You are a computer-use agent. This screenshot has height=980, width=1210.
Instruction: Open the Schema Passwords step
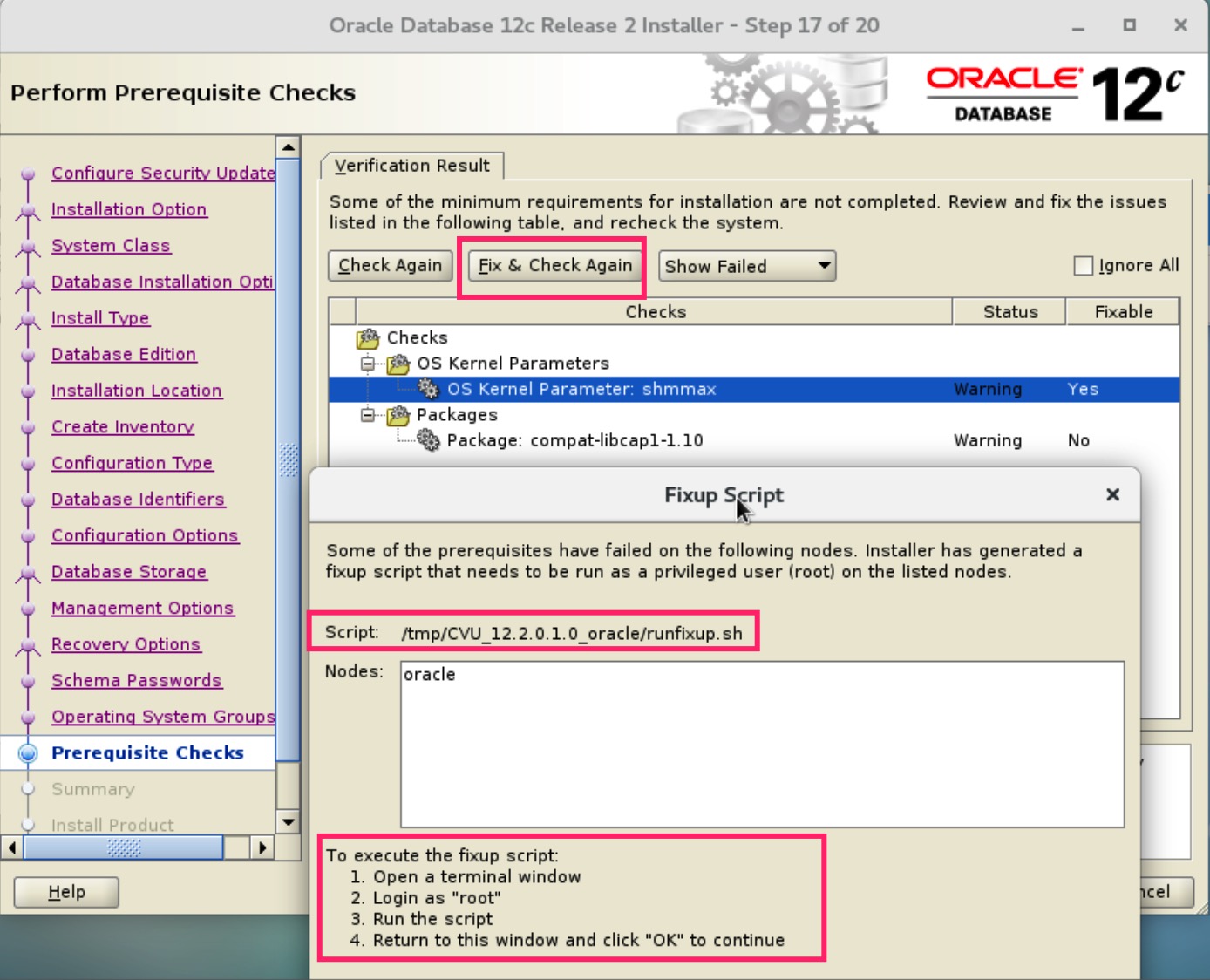[x=137, y=680]
